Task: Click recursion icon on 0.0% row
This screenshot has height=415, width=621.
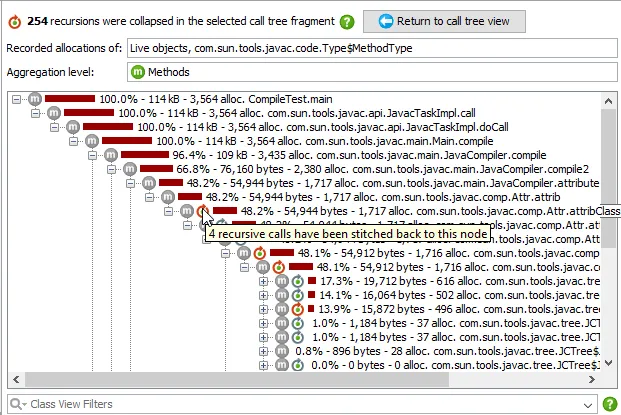Action: [x=297, y=365]
